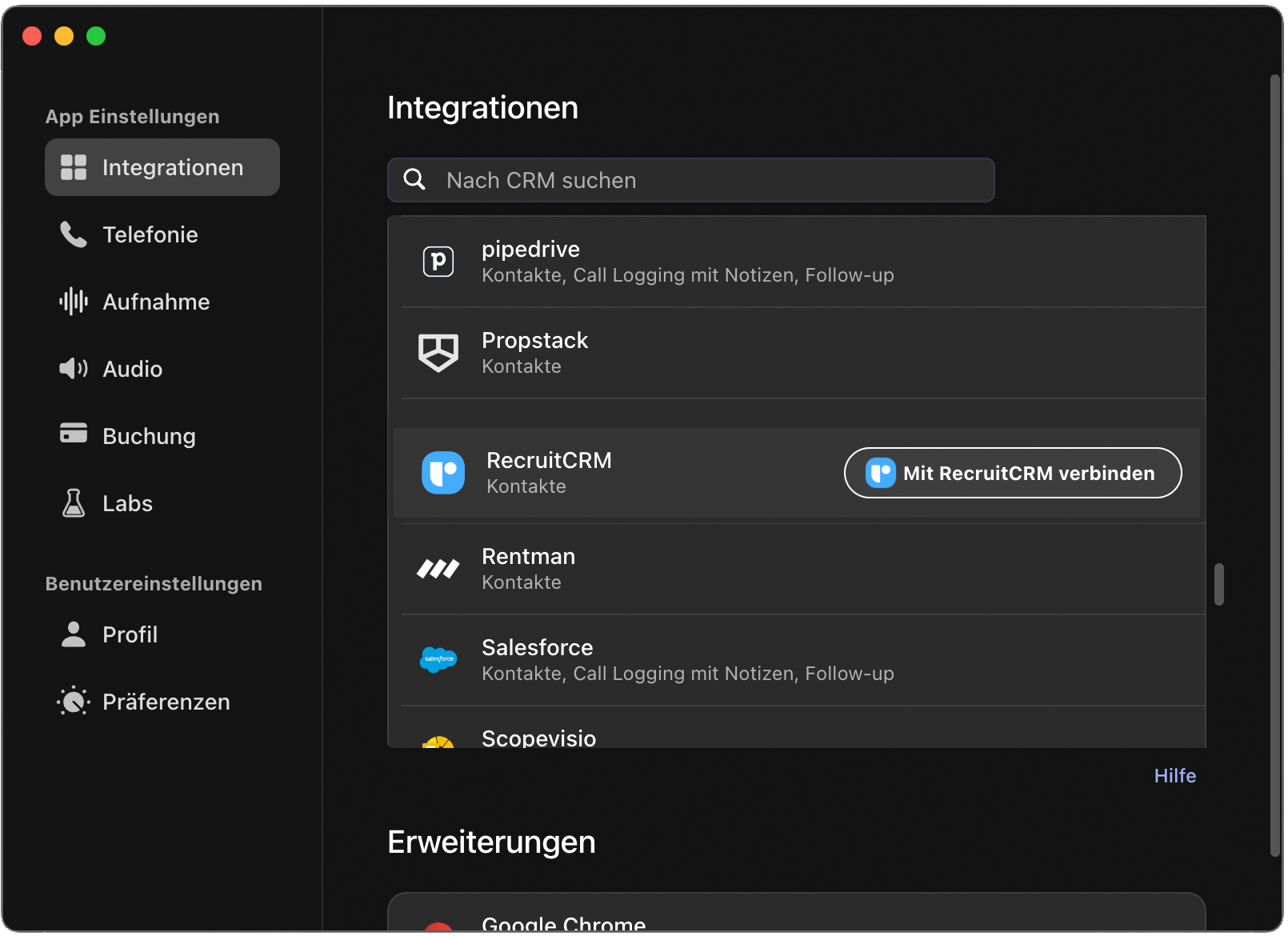The width and height of the screenshot is (1288, 936).
Task: Connect with the Mit RecruitCRM verbinden button
Action: click(x=1013, y=473)
